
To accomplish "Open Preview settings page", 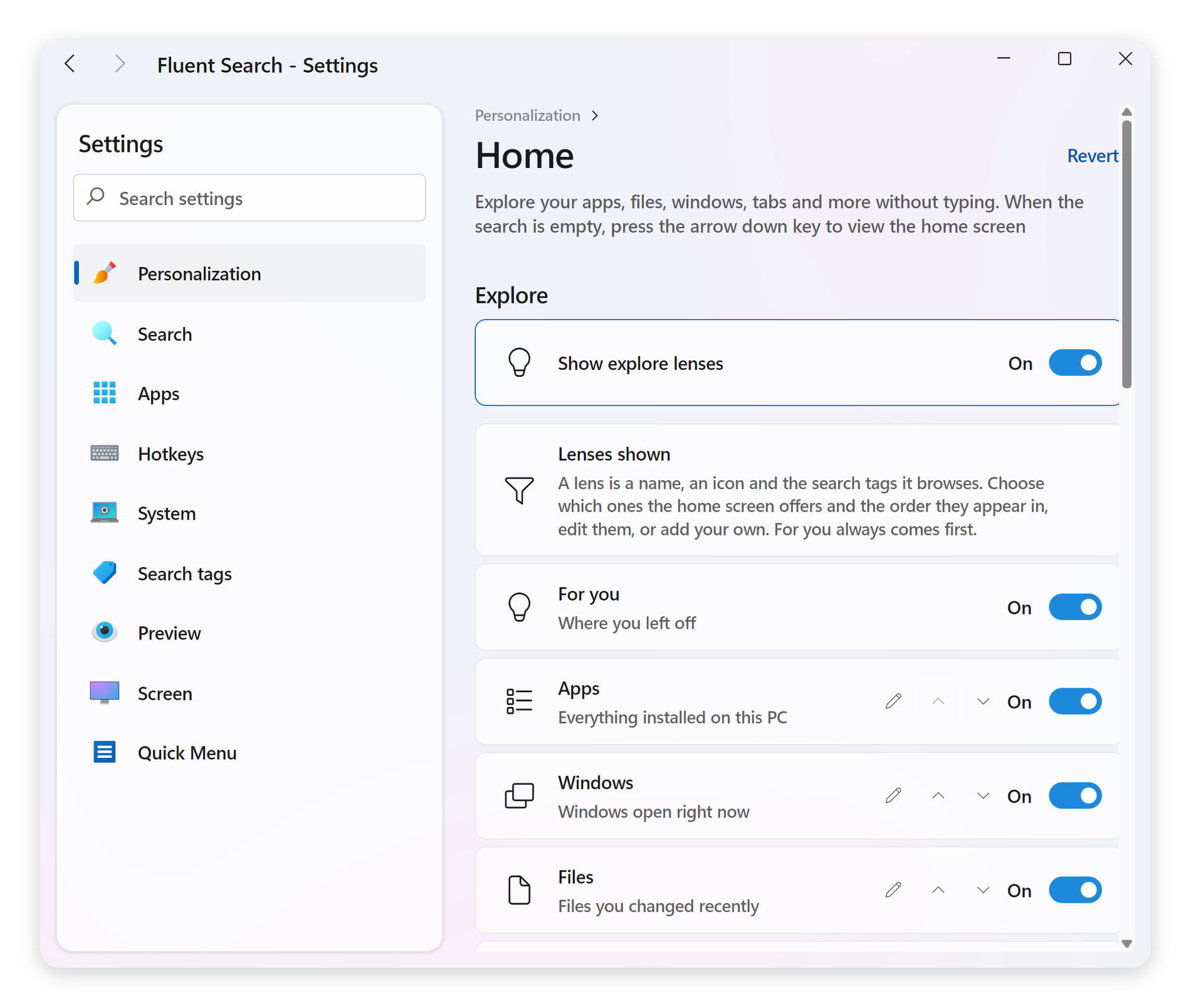I will pyautogui.click(x=249, y=633).
